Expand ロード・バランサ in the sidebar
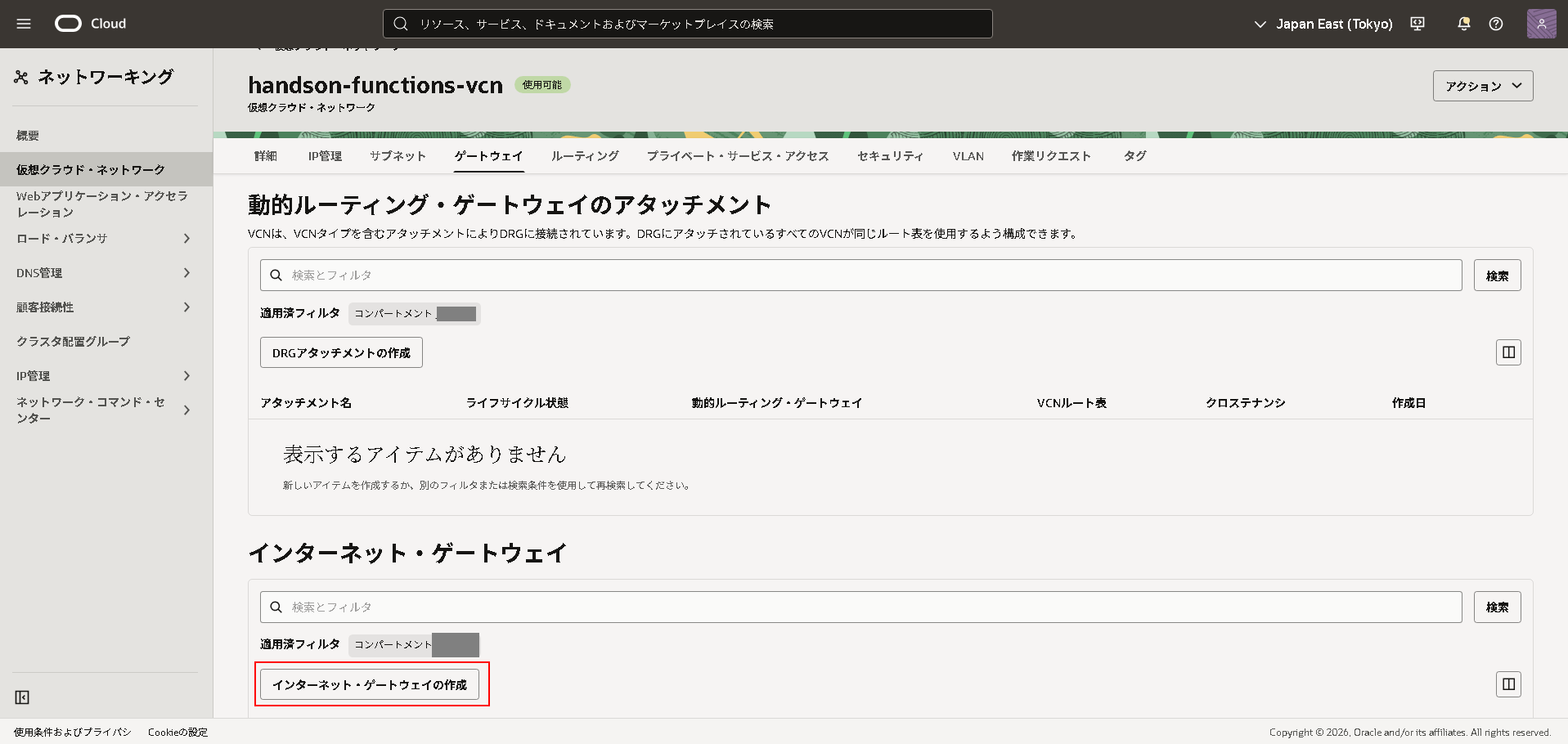The width and height of the screenshot is (1568, 744). tap(186, 239)
